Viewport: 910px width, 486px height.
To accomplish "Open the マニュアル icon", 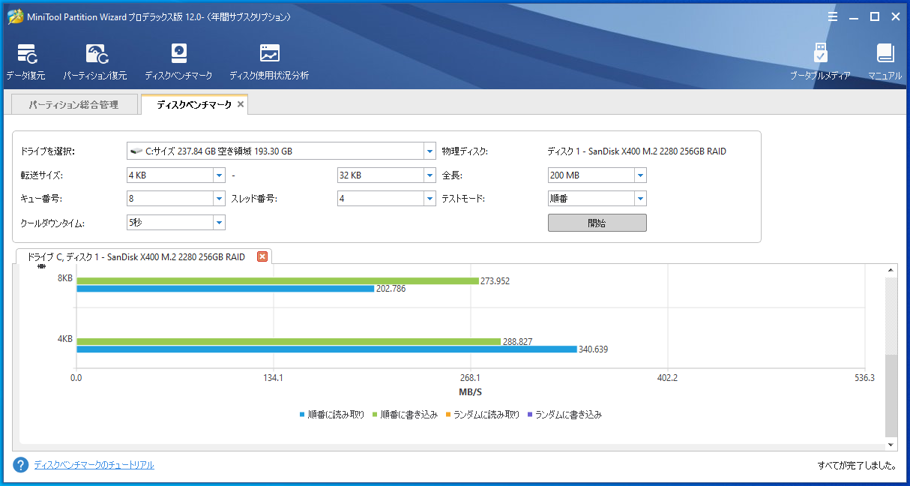I will pos(885,62).
